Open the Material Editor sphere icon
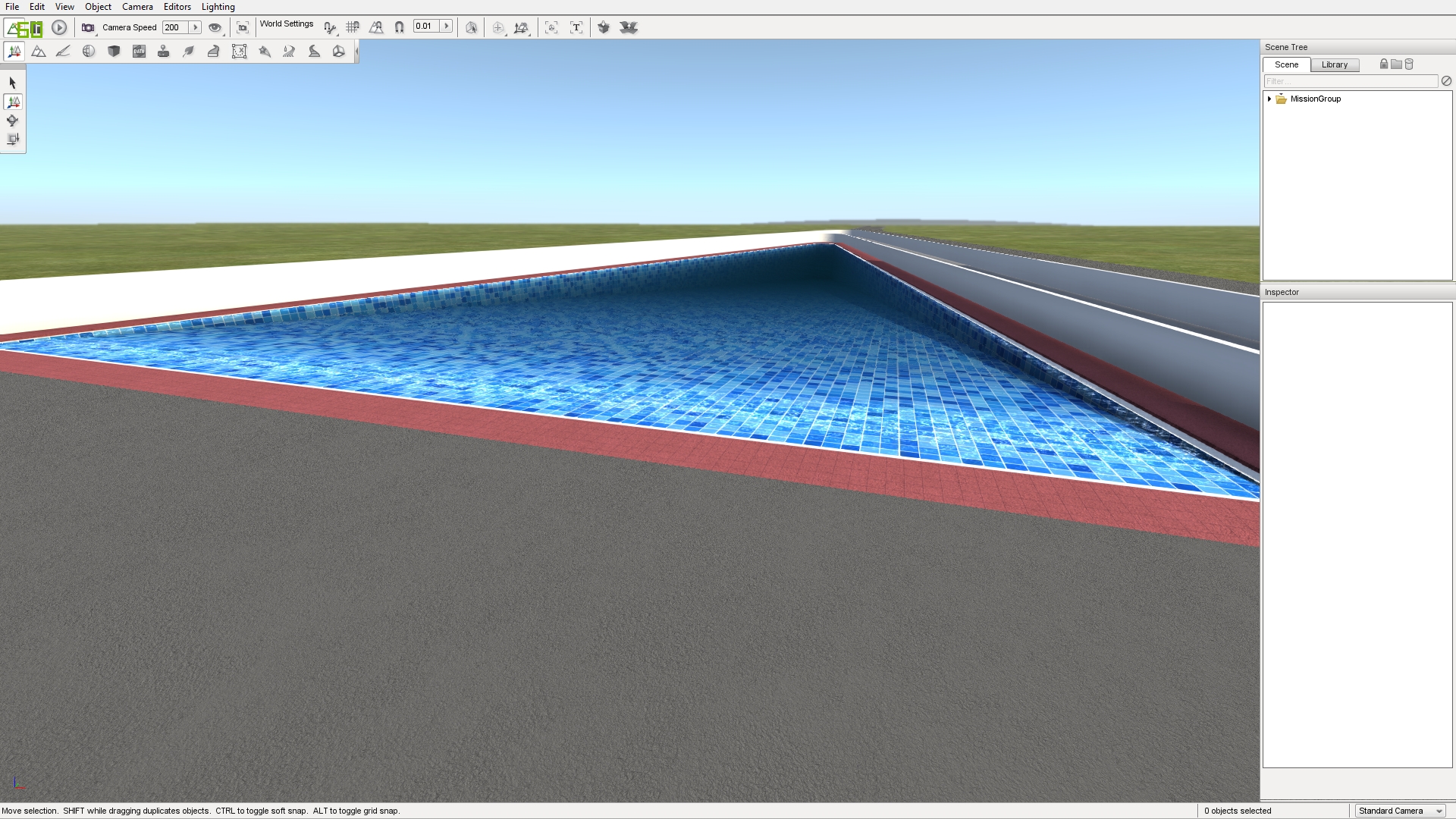1456x819 pixels. 89,52
